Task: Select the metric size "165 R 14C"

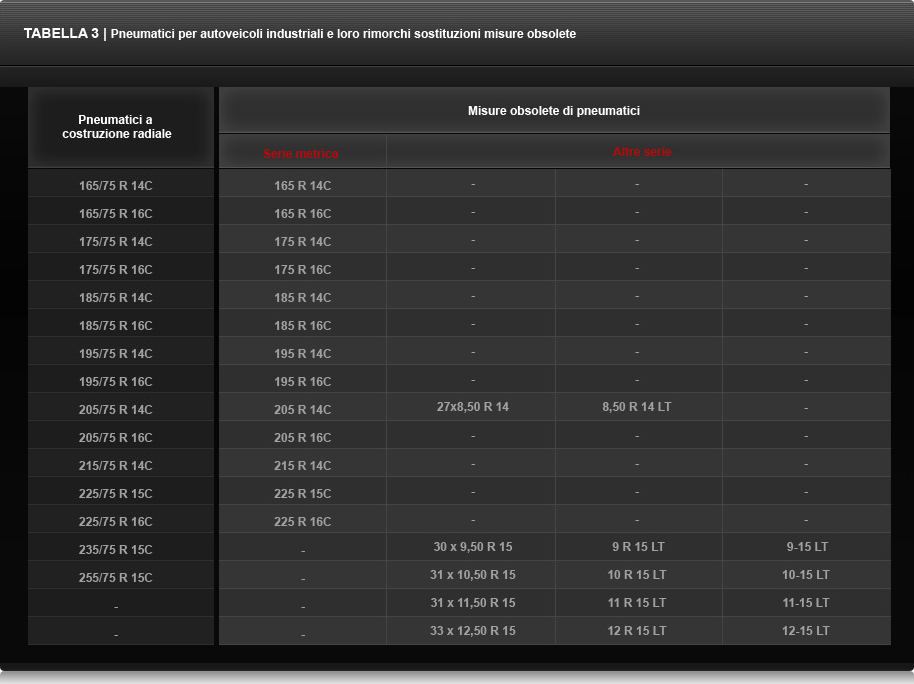Action: (x=303, y=185)
